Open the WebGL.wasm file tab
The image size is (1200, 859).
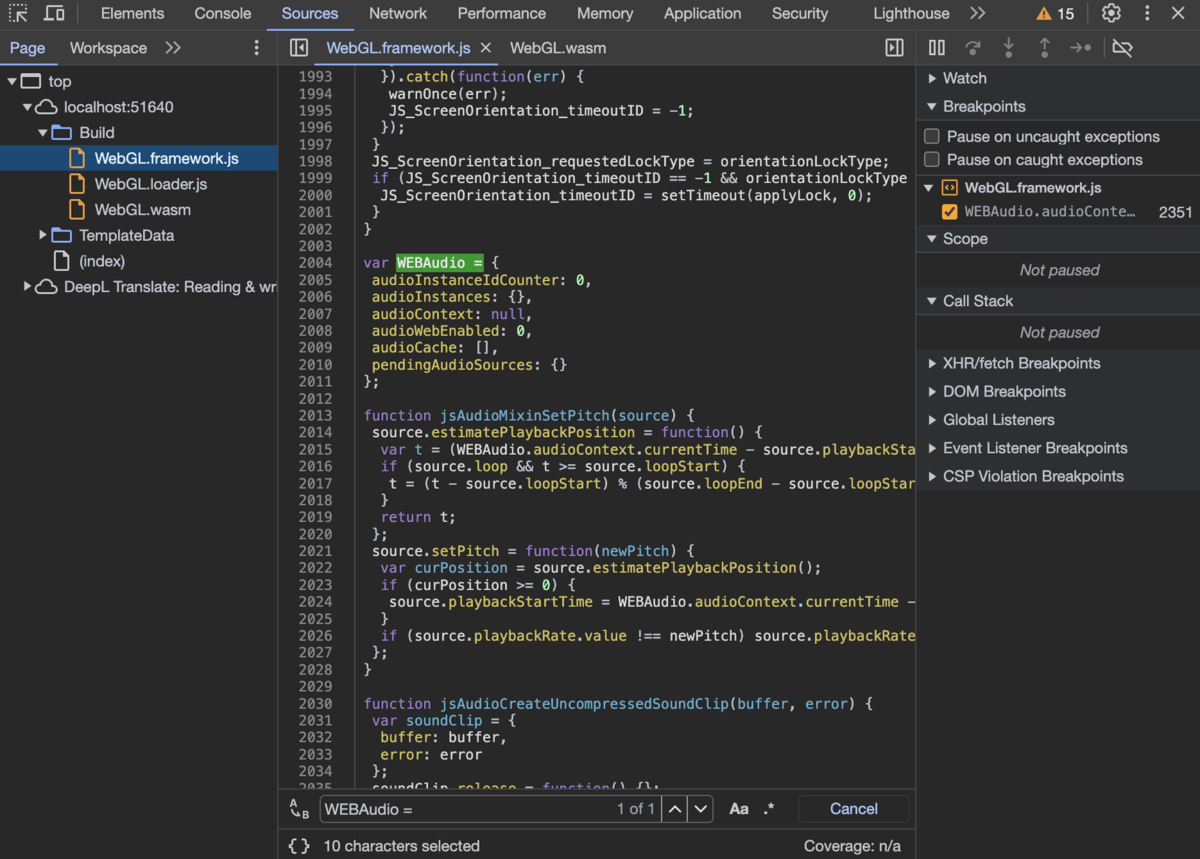coord(557,48)
